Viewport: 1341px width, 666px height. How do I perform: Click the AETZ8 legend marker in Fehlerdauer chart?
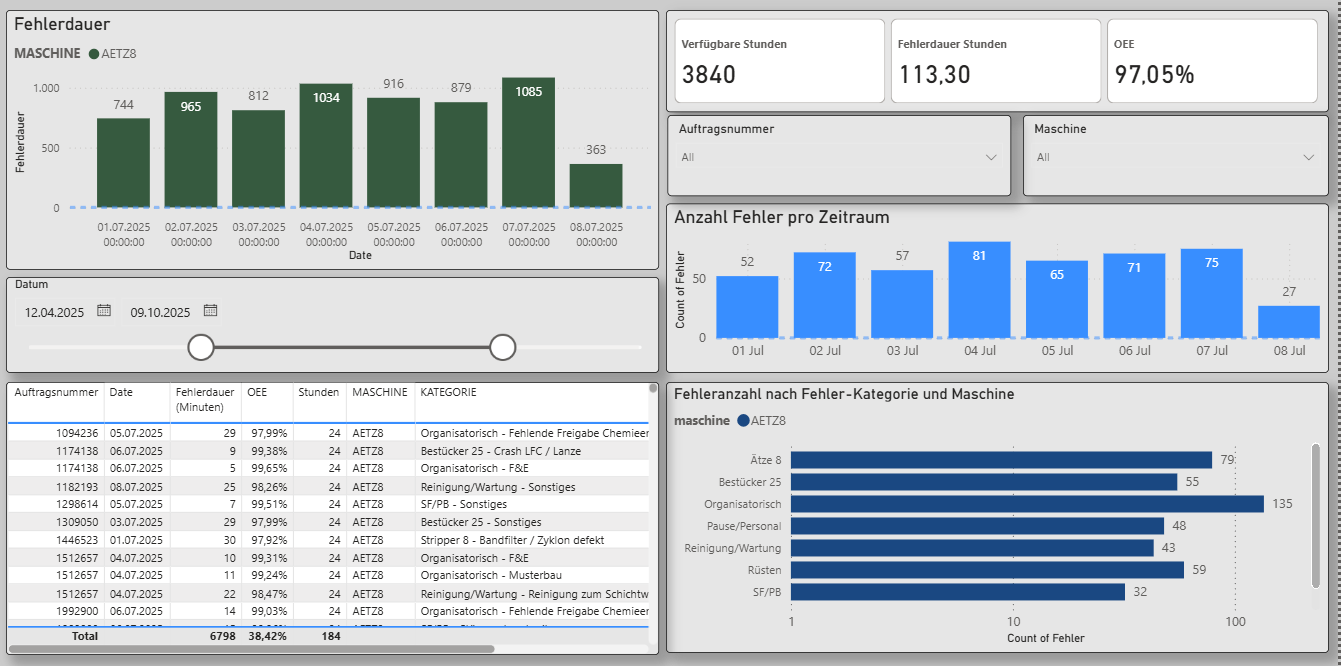[94, 54]
